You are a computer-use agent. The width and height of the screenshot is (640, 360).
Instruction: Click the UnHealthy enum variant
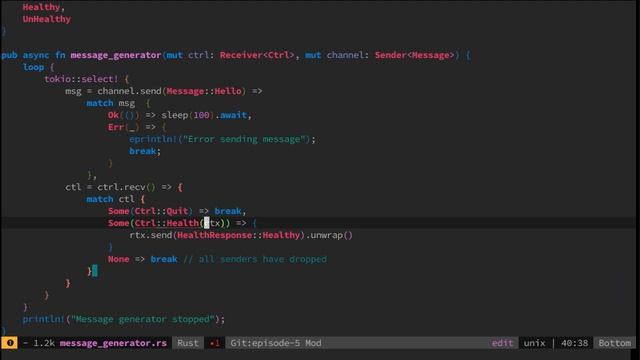tap(47, 19)
